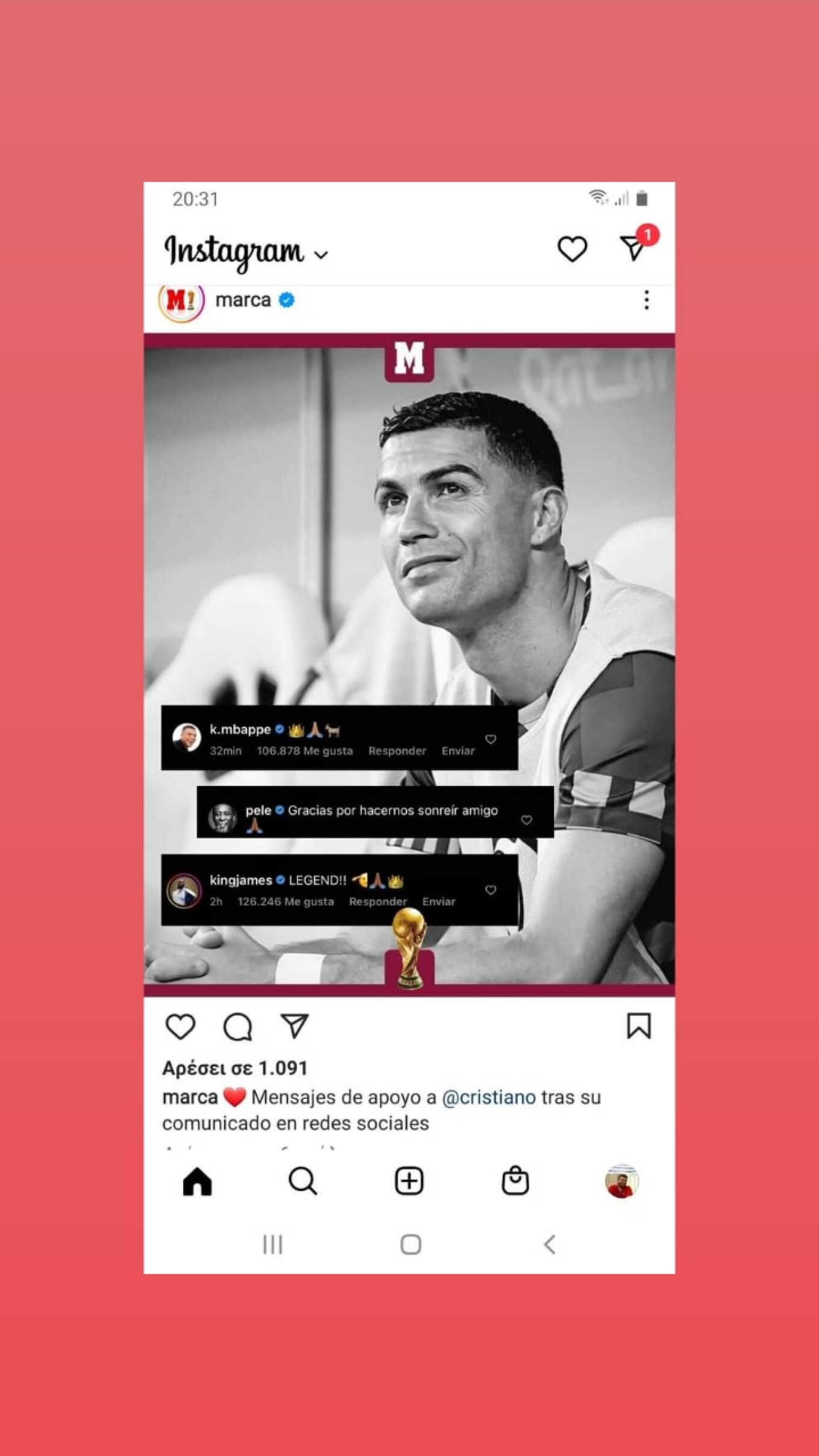
Task: Like the marca post with heart icon
Action: 180,1027
